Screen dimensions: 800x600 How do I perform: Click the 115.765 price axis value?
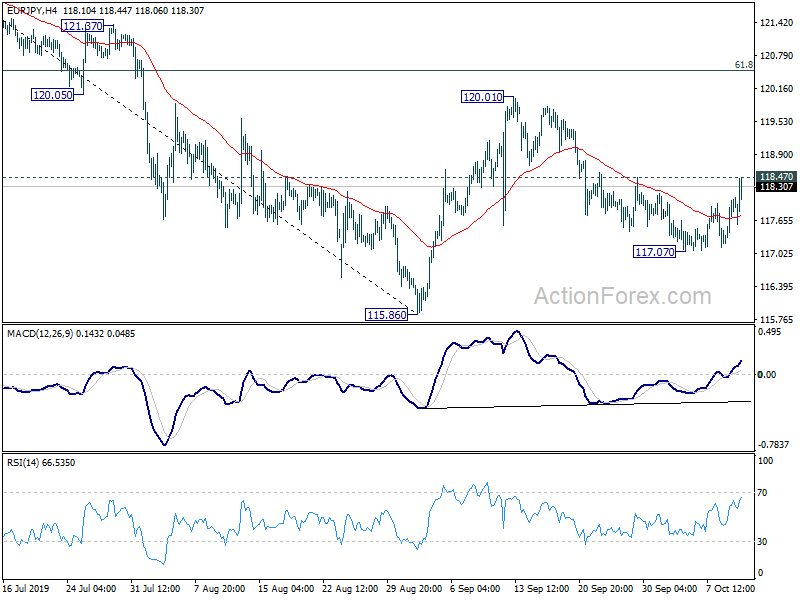[777, 319]
